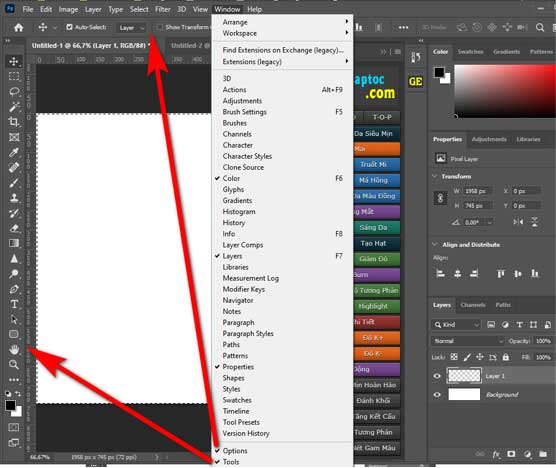Viewport: 556px width, 468px height.
Task: Click the Search magnifier in options bar
Action: 540,27
